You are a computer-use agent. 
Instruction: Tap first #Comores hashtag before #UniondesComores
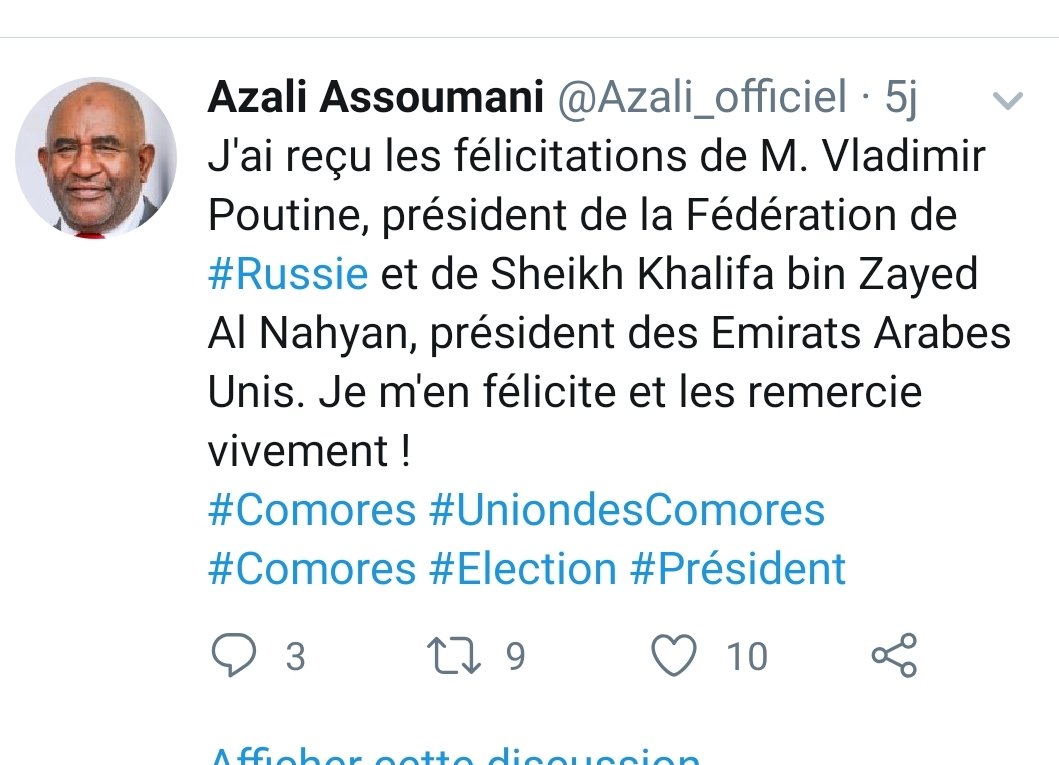312,509
